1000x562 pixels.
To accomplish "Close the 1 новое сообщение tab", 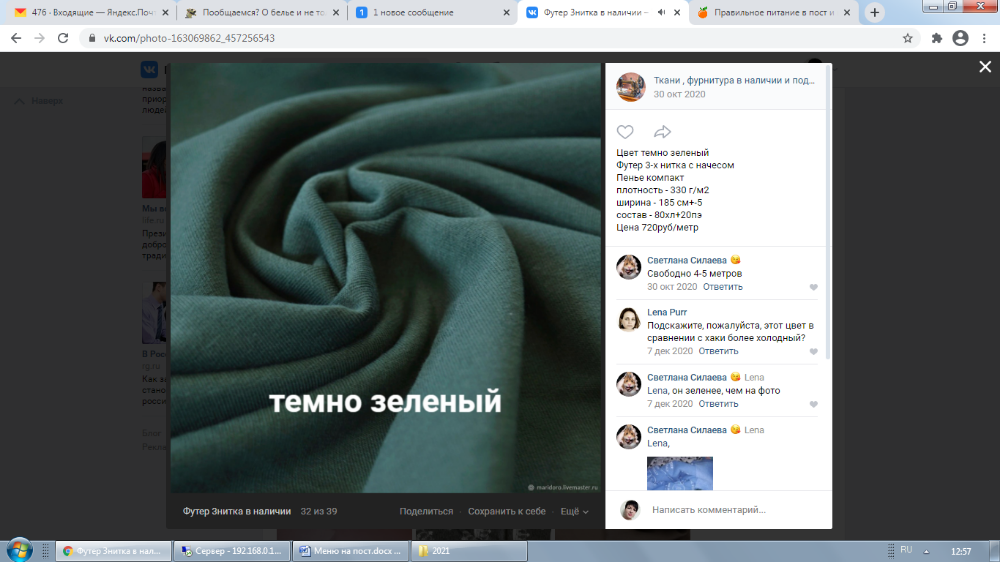I will [506, 13].
